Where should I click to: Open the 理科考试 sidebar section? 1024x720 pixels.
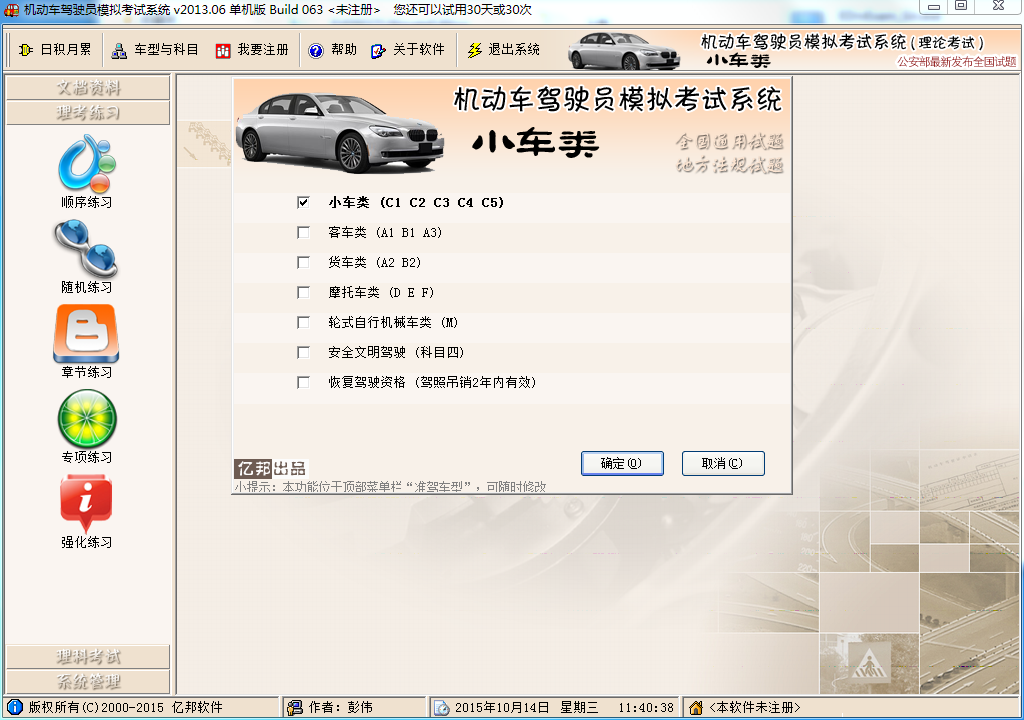coord(88,657)
